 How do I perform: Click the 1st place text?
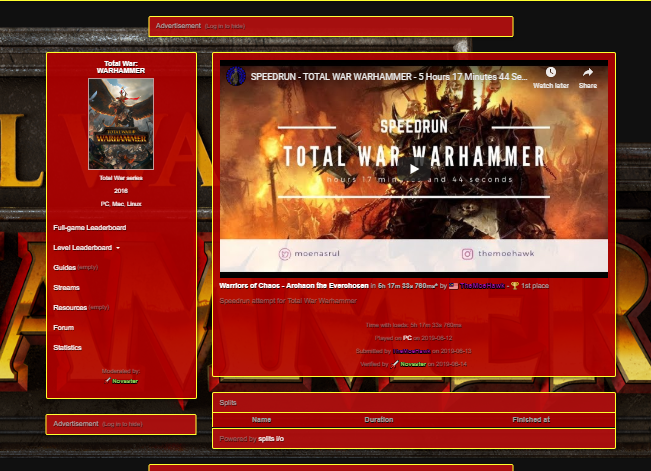click(535, 286)
